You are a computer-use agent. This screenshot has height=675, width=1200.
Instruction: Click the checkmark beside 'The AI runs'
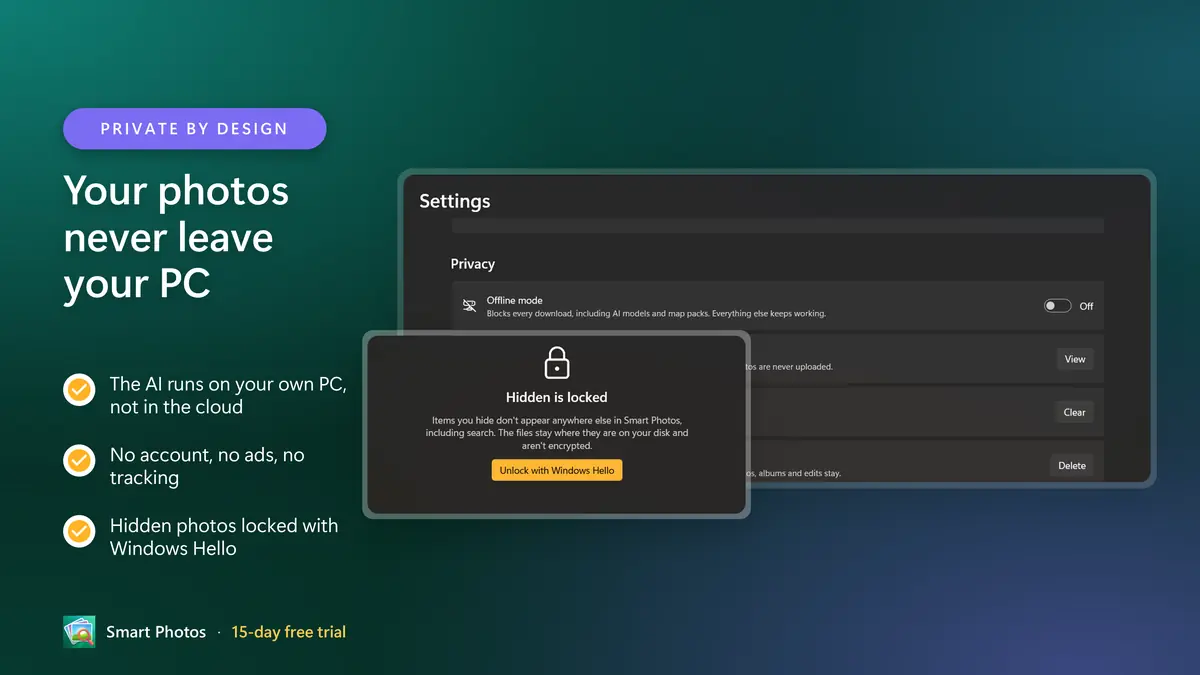click(x=79, y=389)
